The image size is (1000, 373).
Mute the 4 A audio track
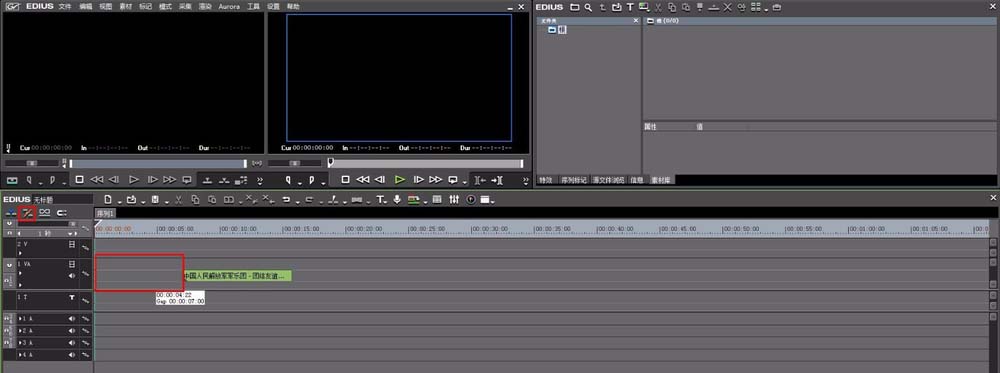pyautogui.click(x=72, y=355)
